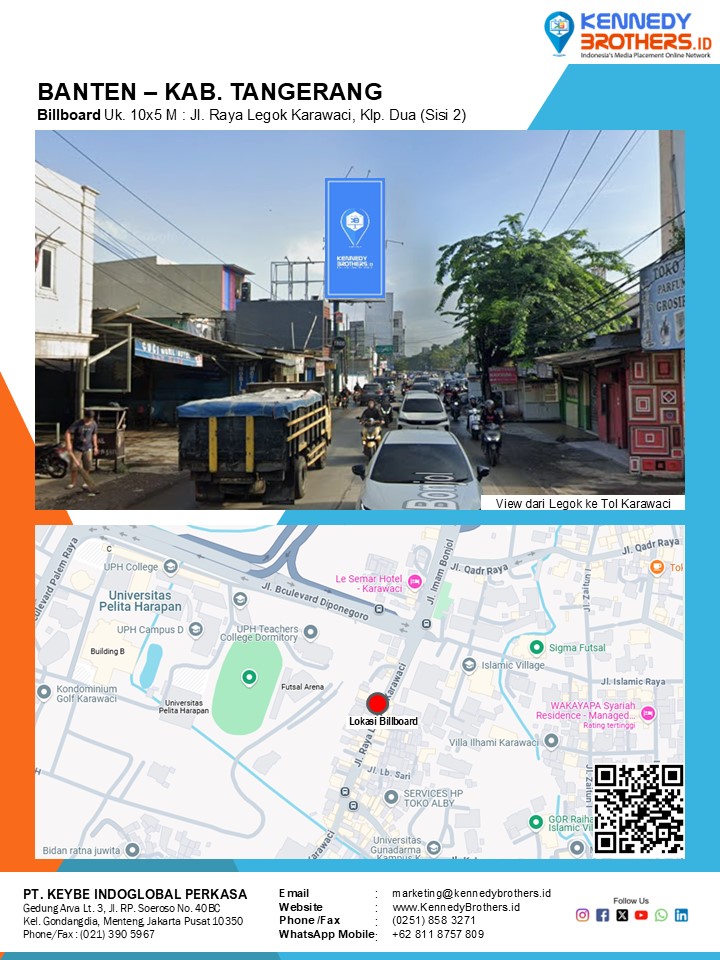Click the Jl. Islamic Raya road label
Screen dimensions: 720x960
tap(632, 681)
